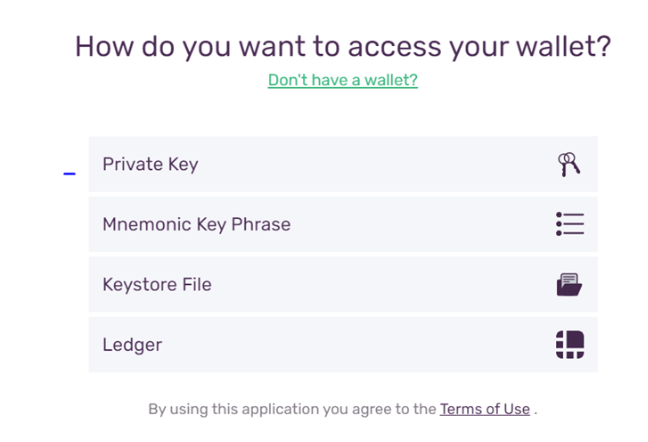The height and width of the screenshot is (442, 648).
Task: Select the 'Ledger' text label
Action: (132, 345)
